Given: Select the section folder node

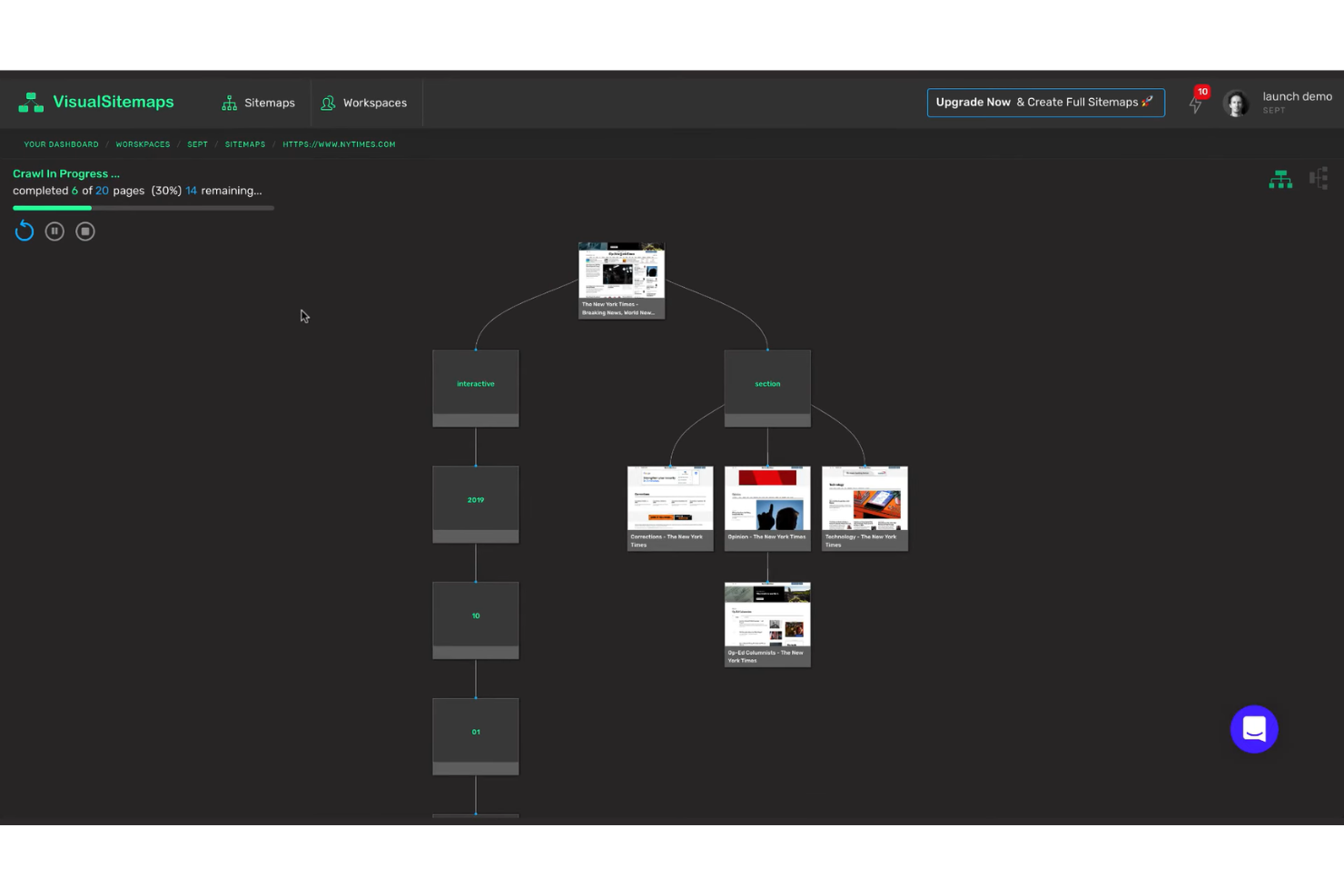Looking at the screenshot, I should point(767,389).
